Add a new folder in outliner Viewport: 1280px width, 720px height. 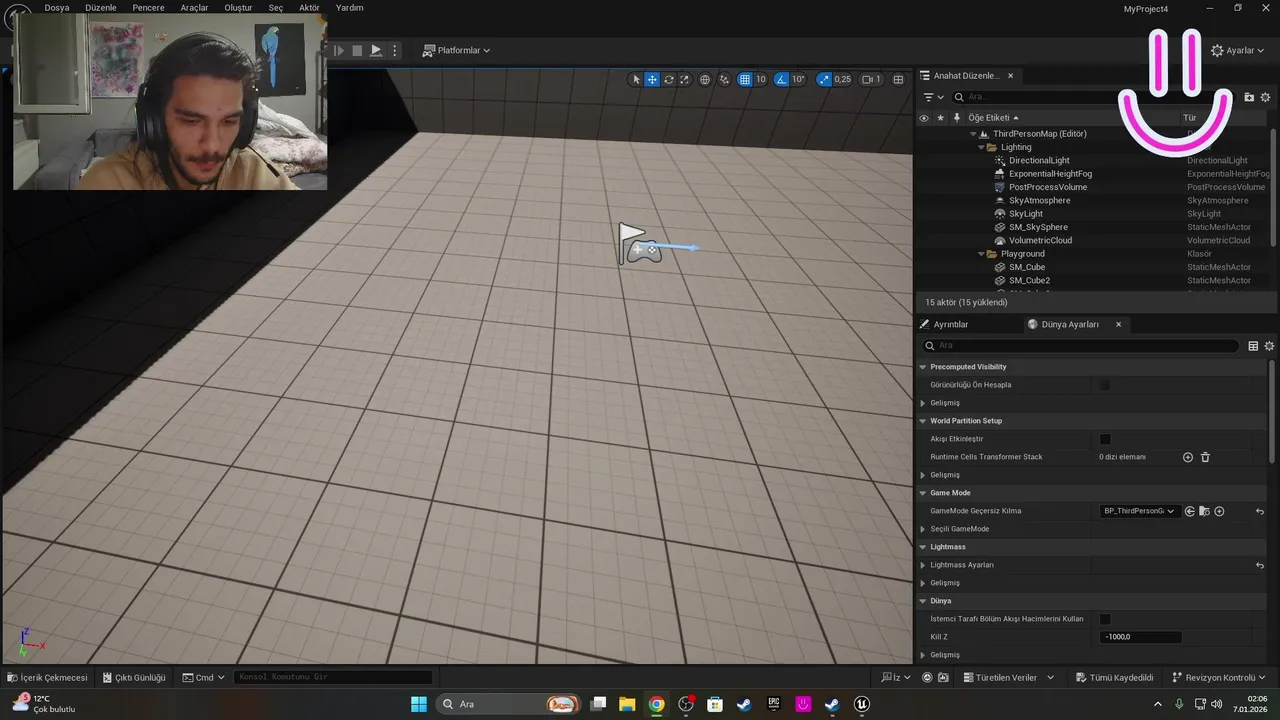click(x=1249, y=97)
